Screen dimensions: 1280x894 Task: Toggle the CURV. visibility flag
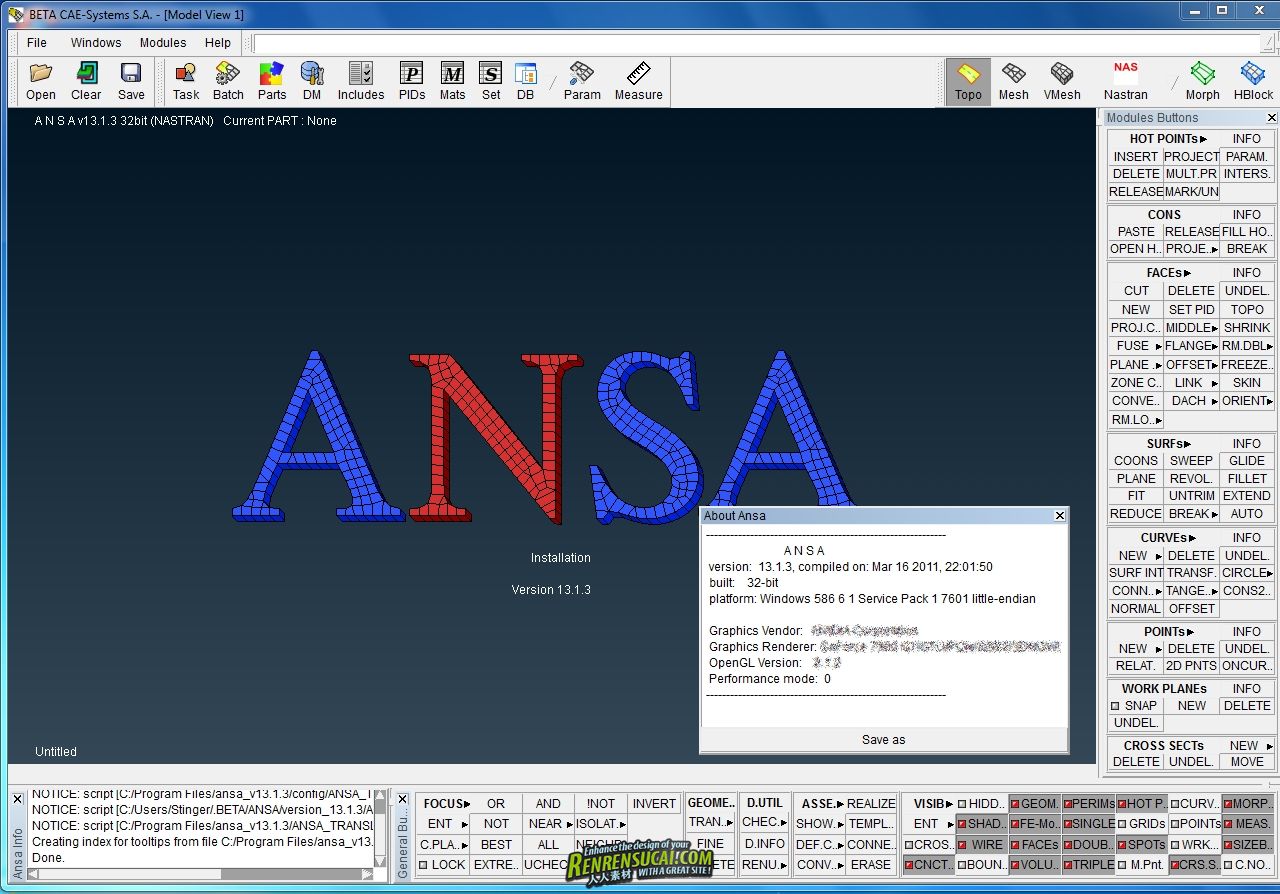tap(1174, 804)
